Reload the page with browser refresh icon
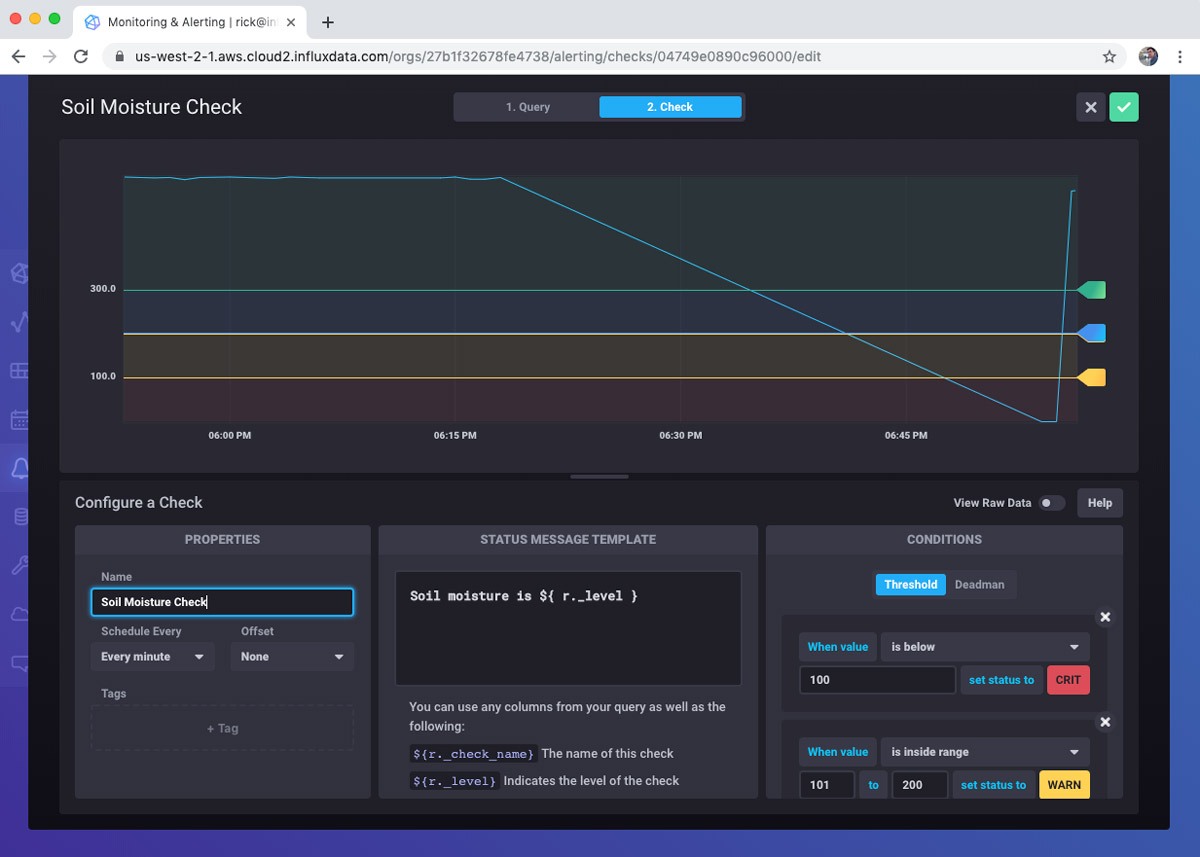1200x857 pixels. (x=81, y=57)
